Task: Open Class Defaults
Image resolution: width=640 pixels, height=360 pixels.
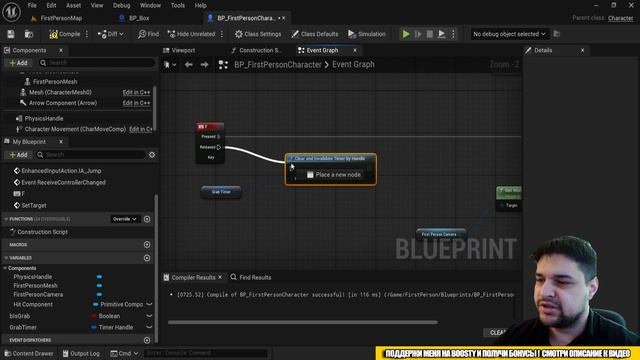Action: coord(315,34)
